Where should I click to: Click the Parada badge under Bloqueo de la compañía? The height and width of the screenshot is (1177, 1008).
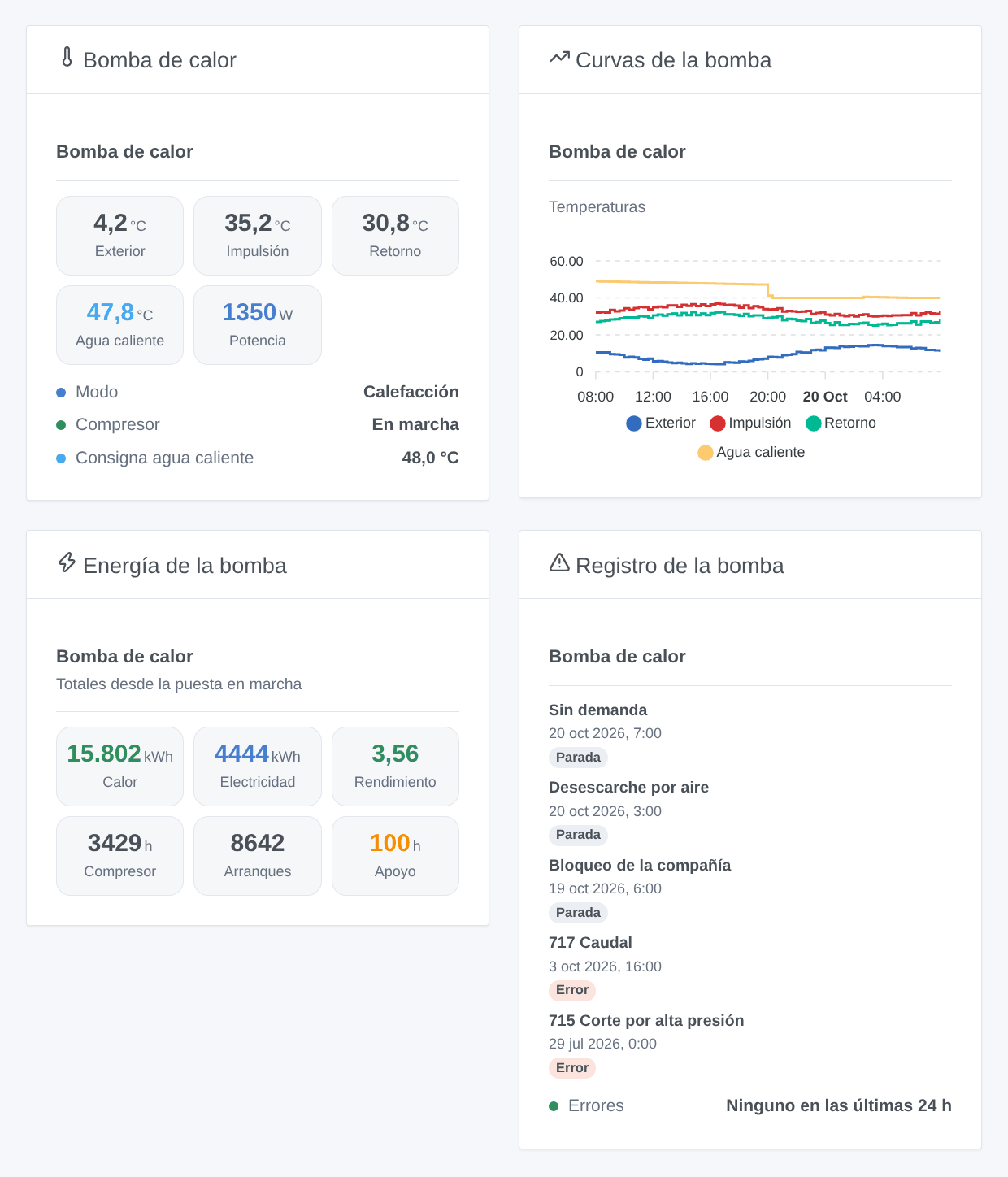click(578, 913)
